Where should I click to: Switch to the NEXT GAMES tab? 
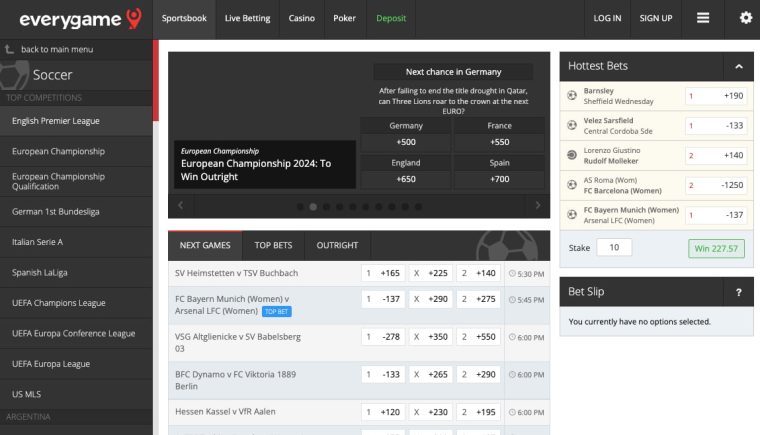(205, 245)
